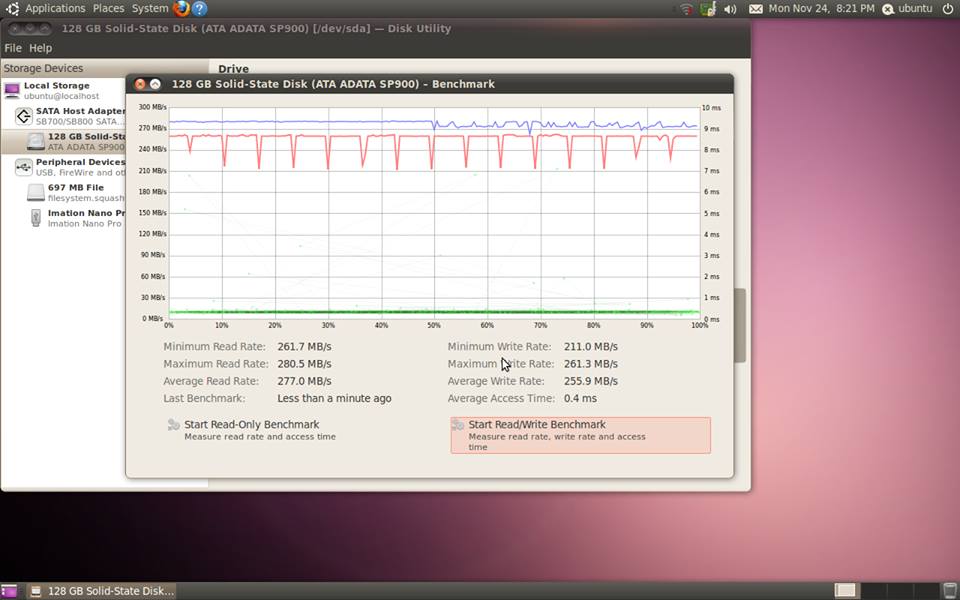Click the wireless network indicator icon
This screenshot has height=600, width=960.
(686, 9)
